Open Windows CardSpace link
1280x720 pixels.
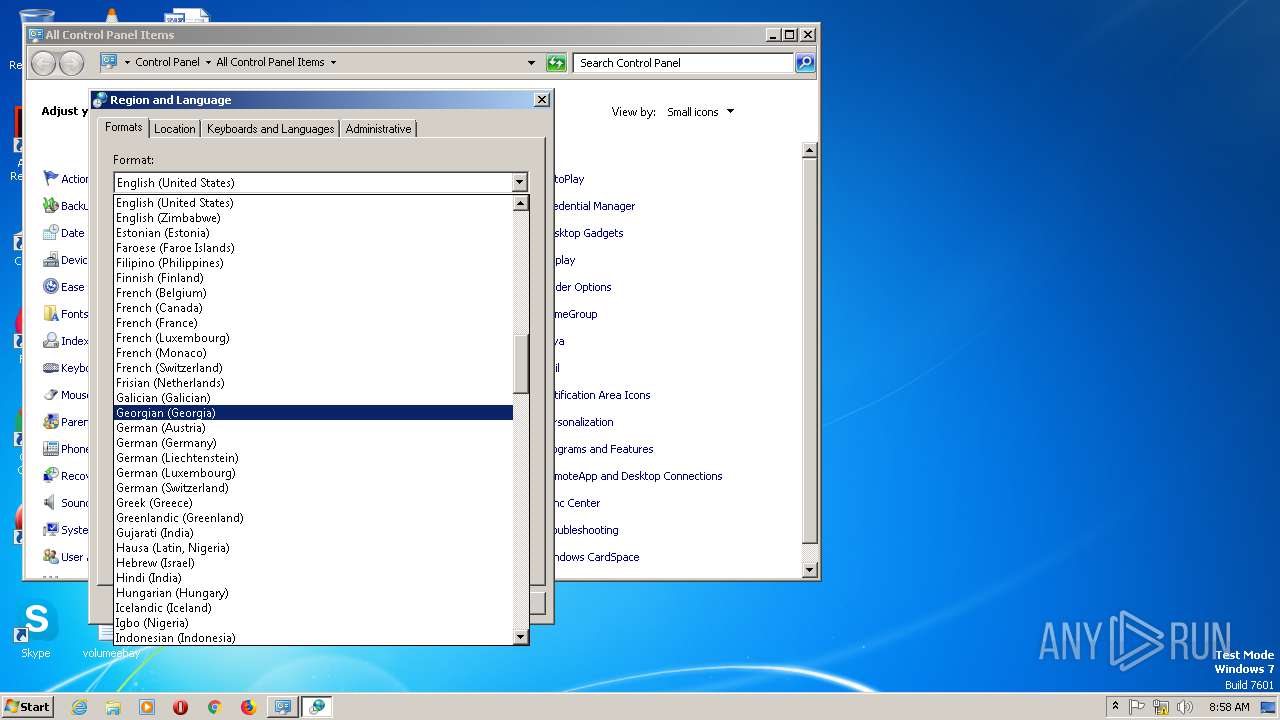tap(596, 557)
